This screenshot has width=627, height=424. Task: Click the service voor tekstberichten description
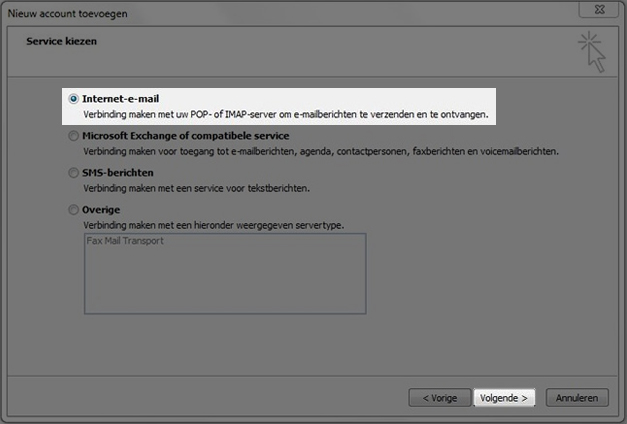pos(196,188)
